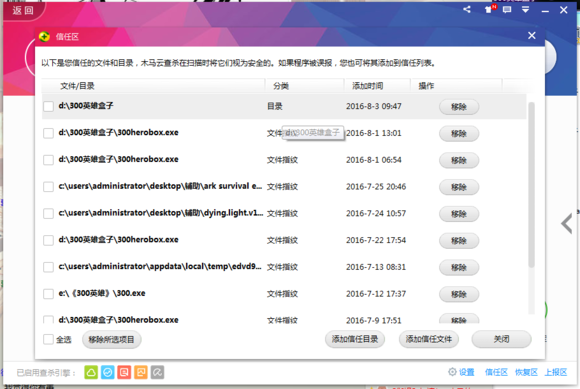Click 移除 for the 2016-7-24 10:57 entry
580x389 pixels.
click(459, 214)
